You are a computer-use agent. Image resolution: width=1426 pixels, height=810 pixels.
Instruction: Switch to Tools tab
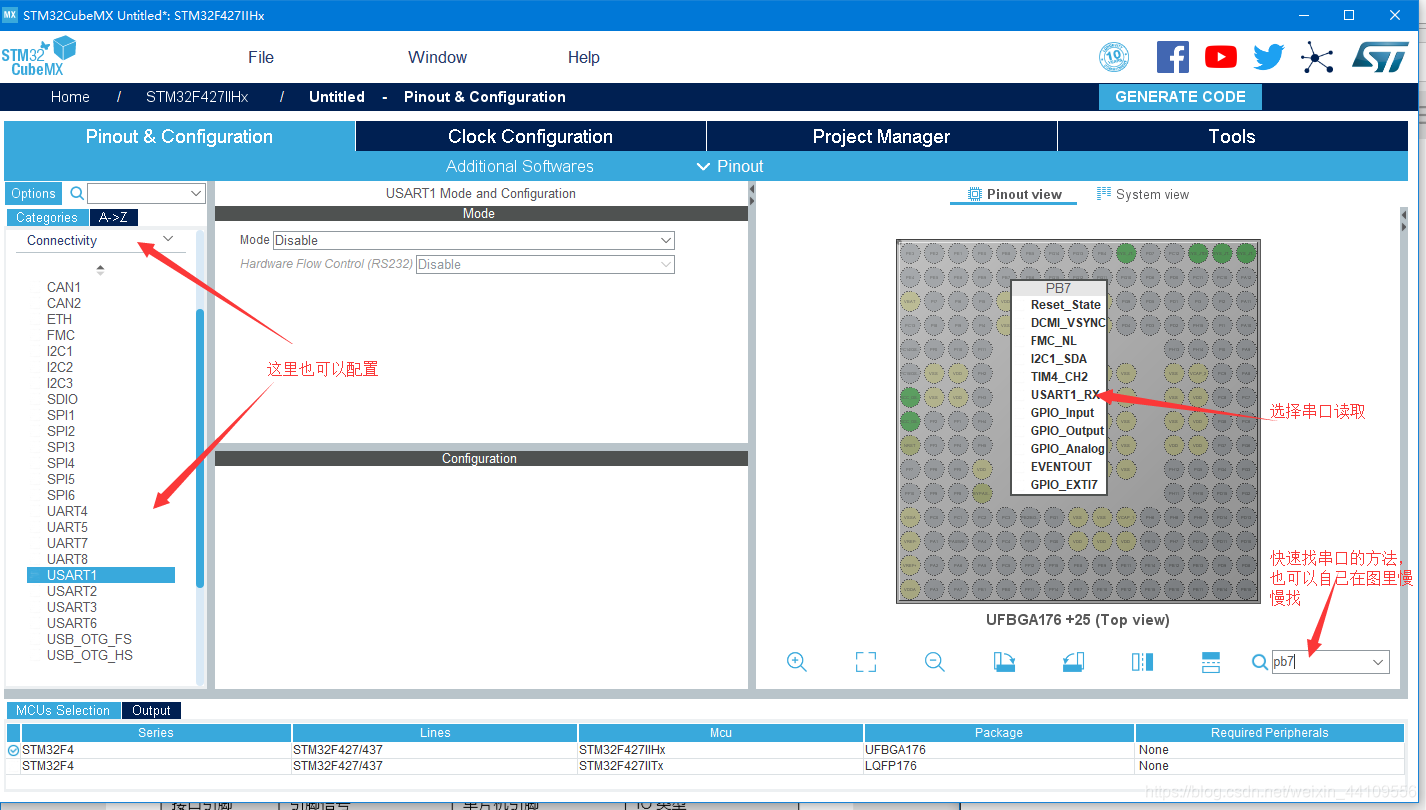pos(1232,136)
